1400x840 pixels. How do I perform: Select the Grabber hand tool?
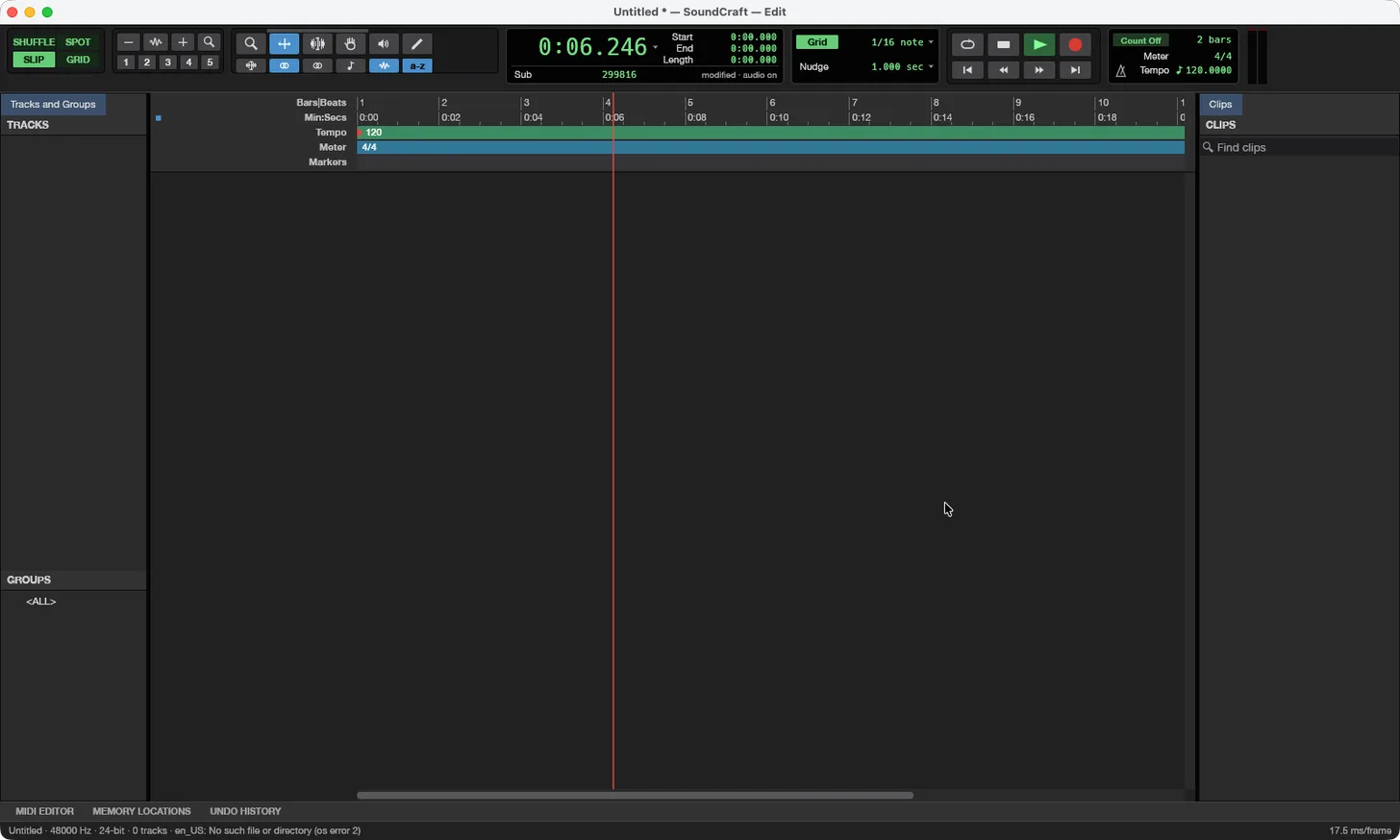pyautogui.click(x=351, y=44)
